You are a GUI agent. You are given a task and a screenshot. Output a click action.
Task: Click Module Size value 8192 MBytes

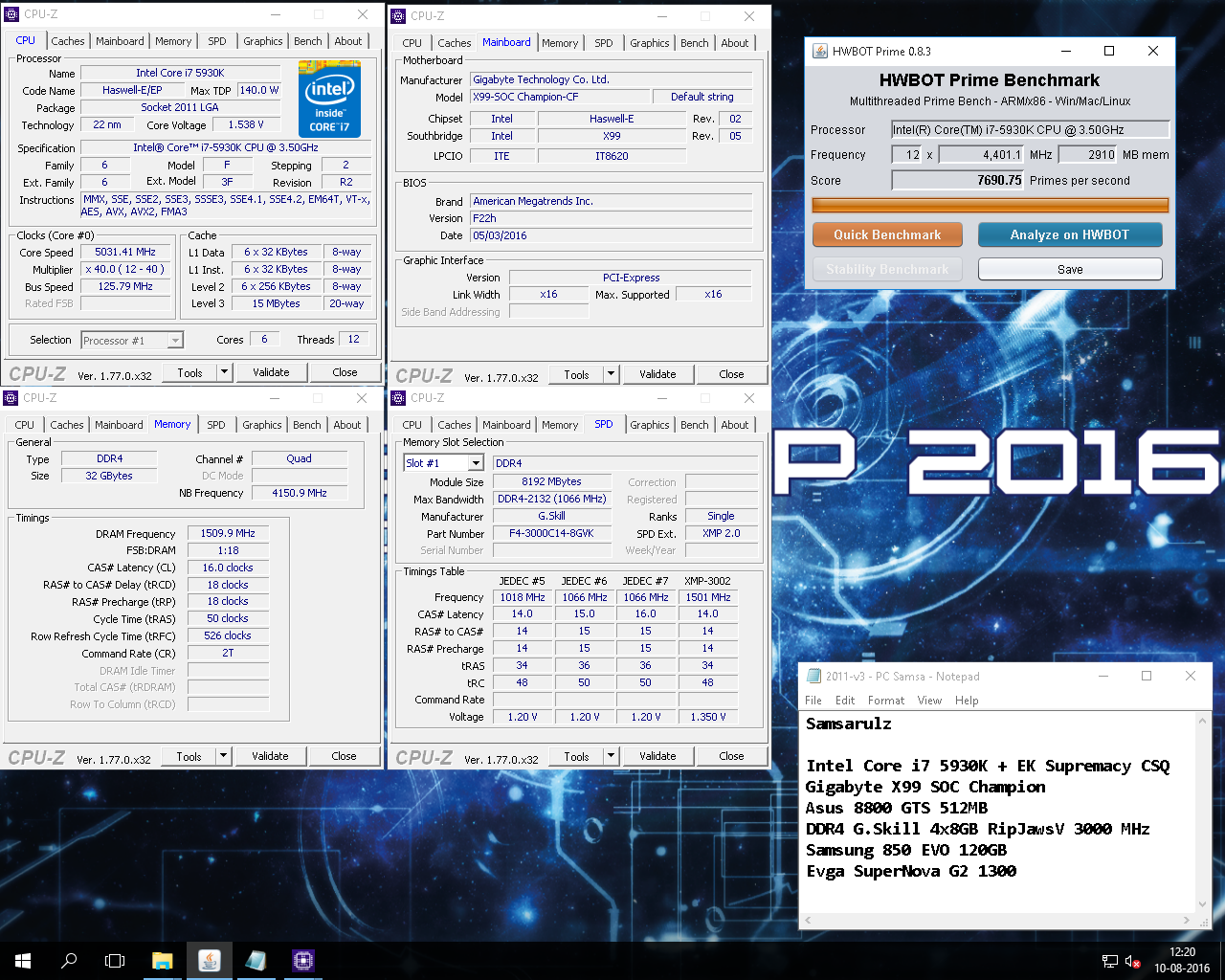(x=551, y=482)
